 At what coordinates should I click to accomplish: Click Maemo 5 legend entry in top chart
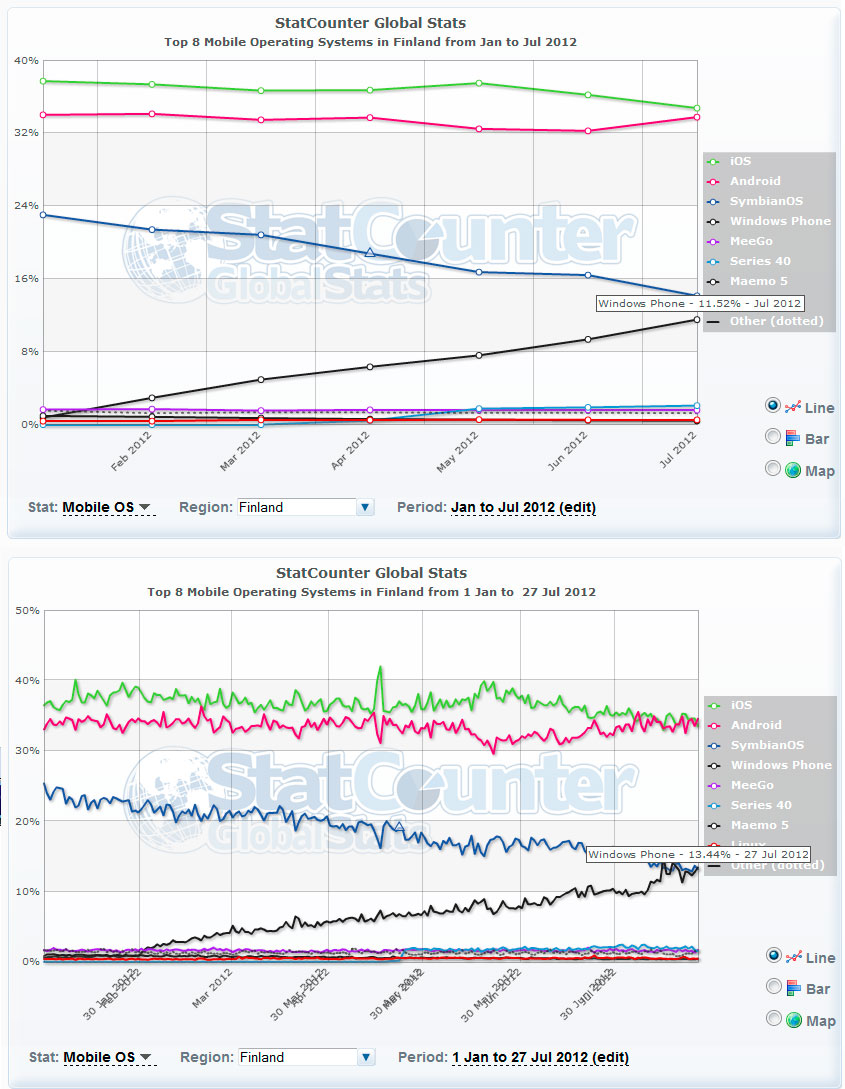[x=748, y=282]
